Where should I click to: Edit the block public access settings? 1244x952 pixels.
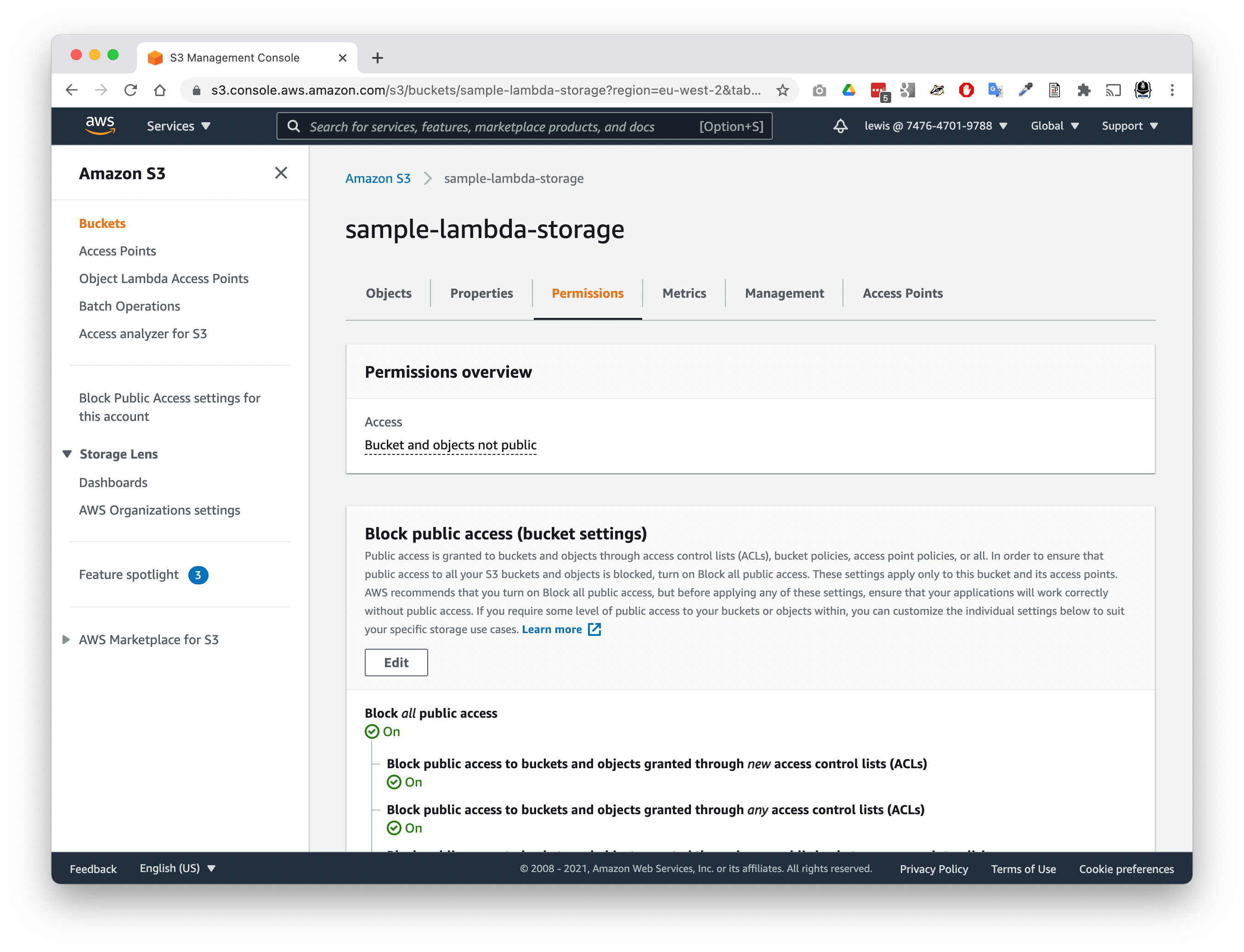[x=396, y=662]
